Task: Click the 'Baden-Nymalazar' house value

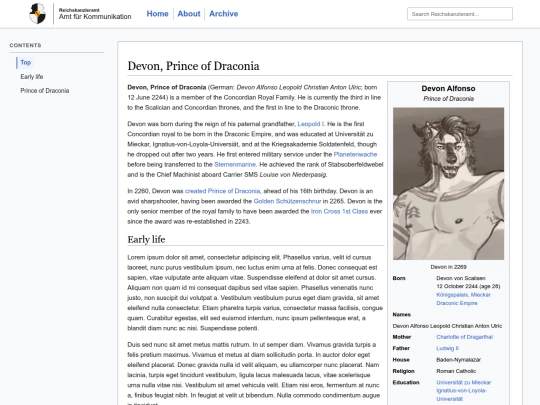Action: (458, 360)
